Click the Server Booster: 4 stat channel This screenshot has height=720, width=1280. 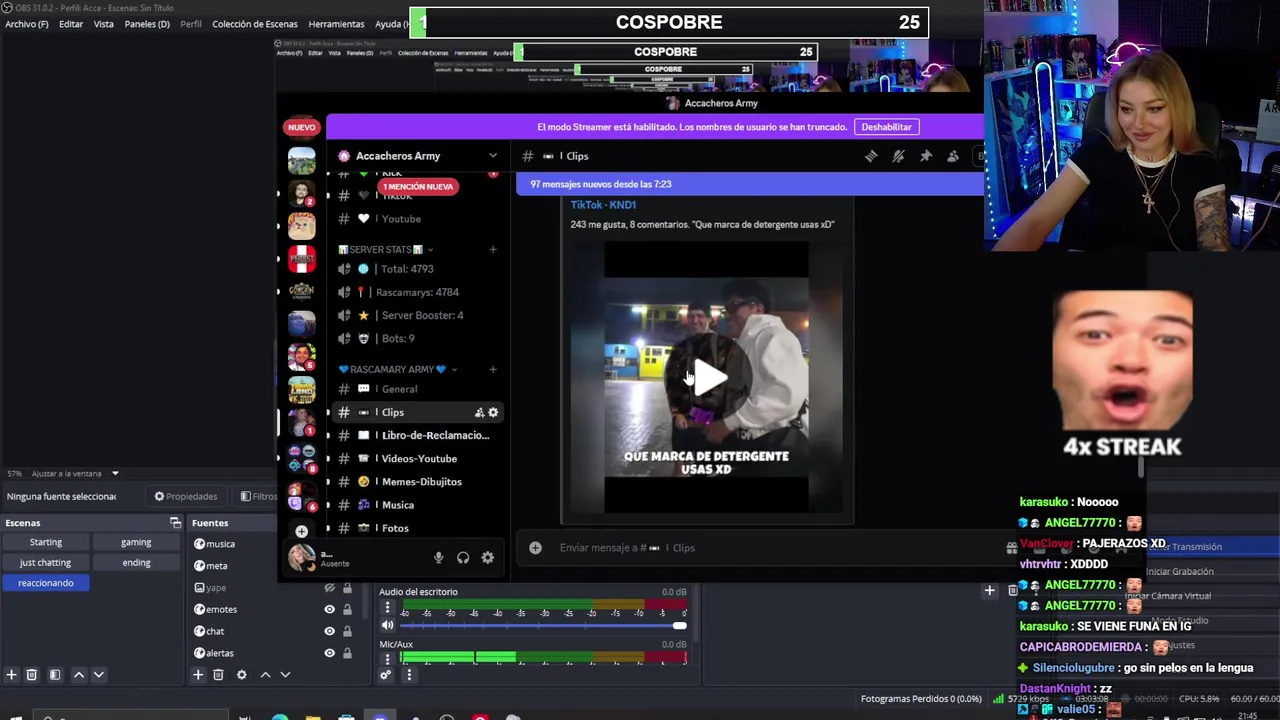coord(416,315)
